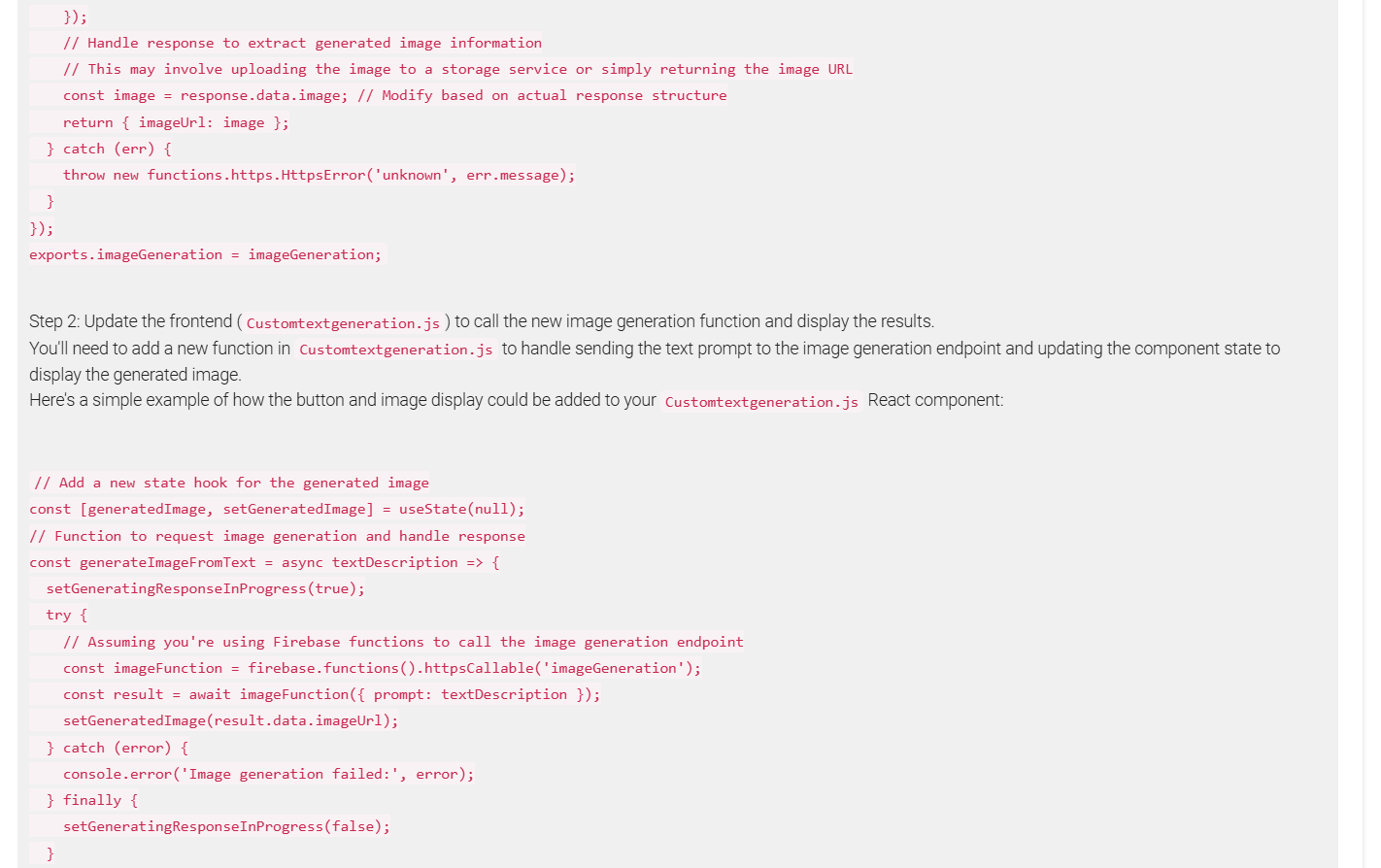Click the useState(null) declaration line
The width and height of the screenshot is (1381, 868).
coord(277,509)
